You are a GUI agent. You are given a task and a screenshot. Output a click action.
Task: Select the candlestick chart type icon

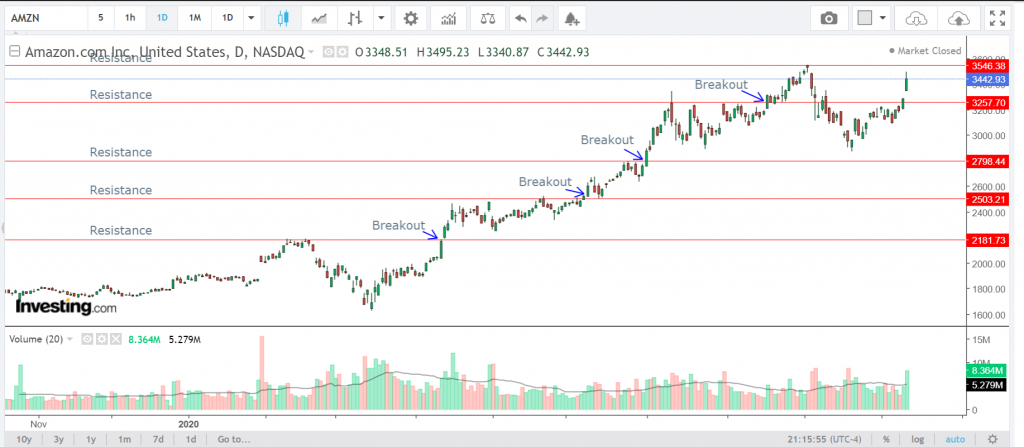click(283, 18)
